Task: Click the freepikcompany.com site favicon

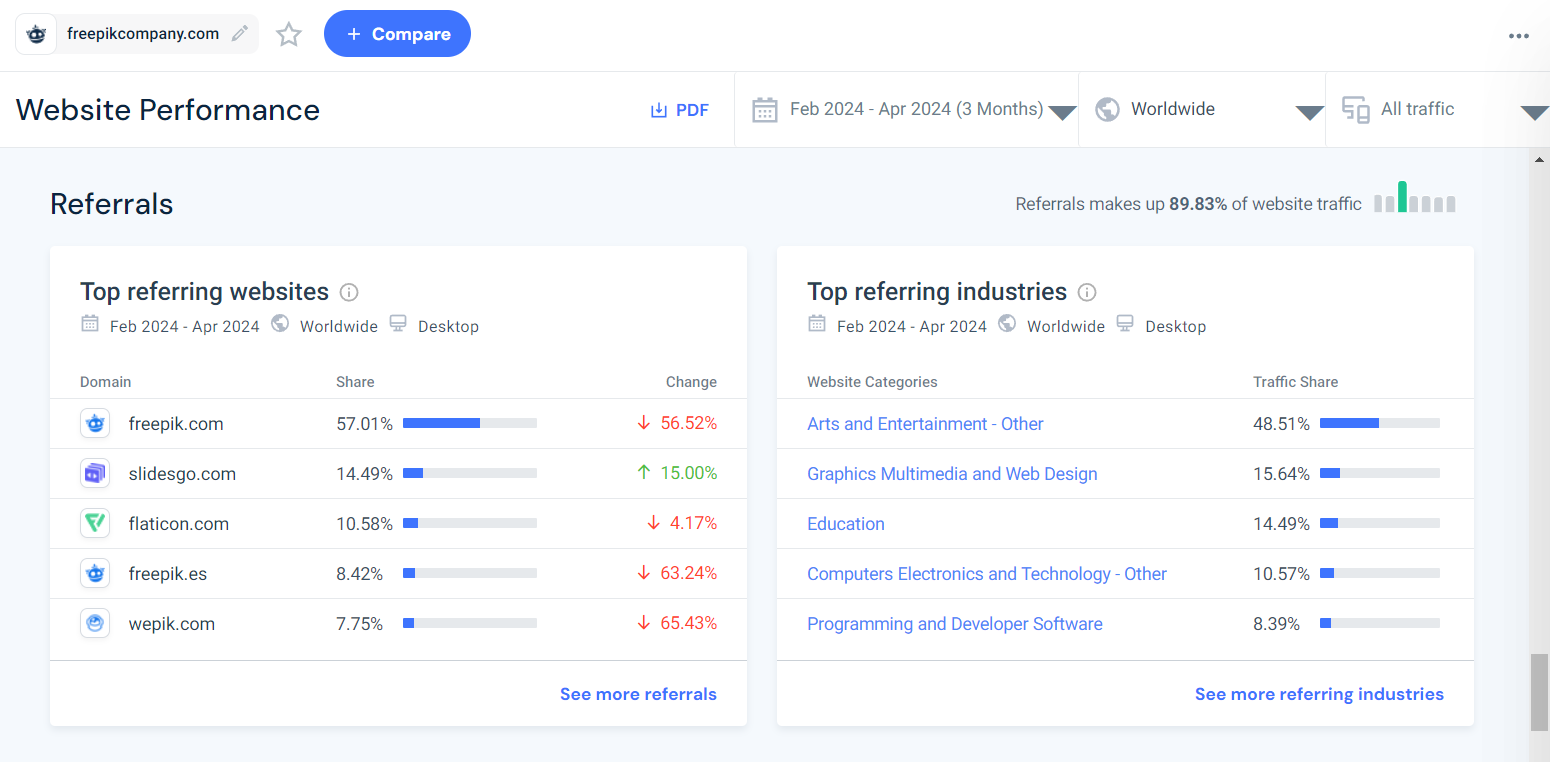Action: pyautogui.click(x=36, y=34)
